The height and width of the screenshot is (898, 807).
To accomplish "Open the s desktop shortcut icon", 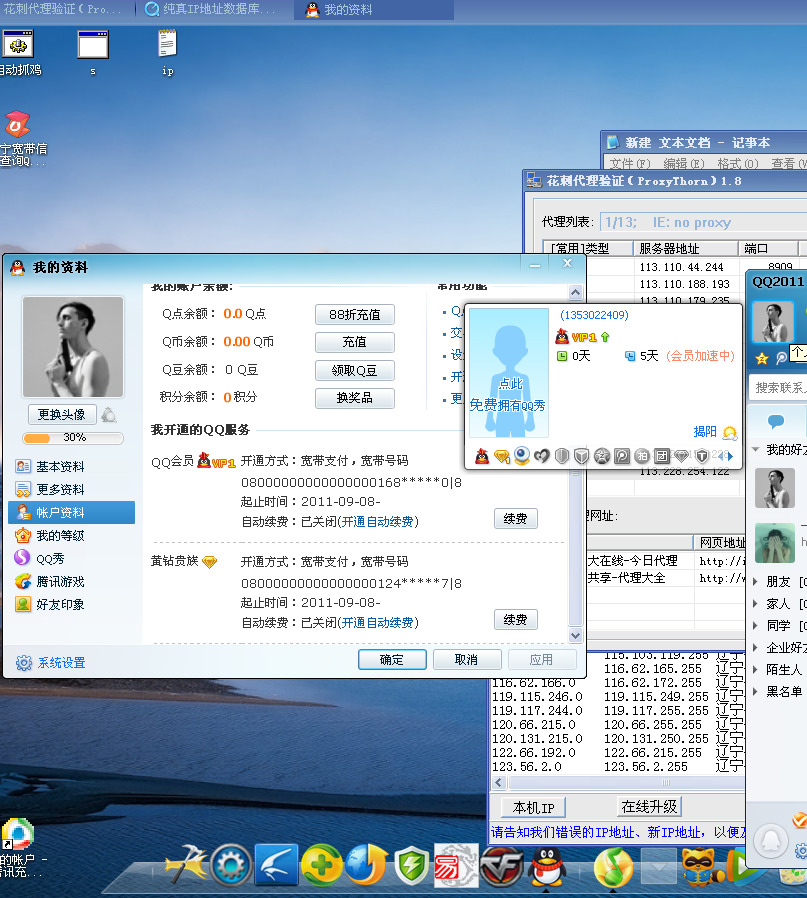I will tap(93, 53).
